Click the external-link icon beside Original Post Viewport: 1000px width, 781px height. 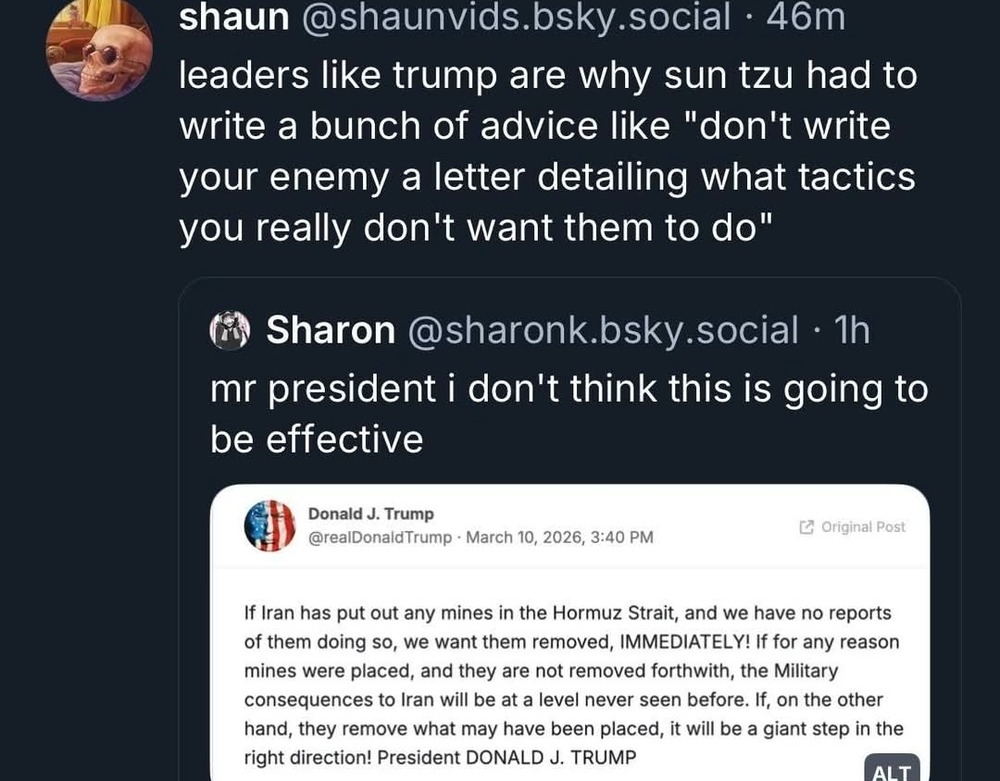(806, 527)
